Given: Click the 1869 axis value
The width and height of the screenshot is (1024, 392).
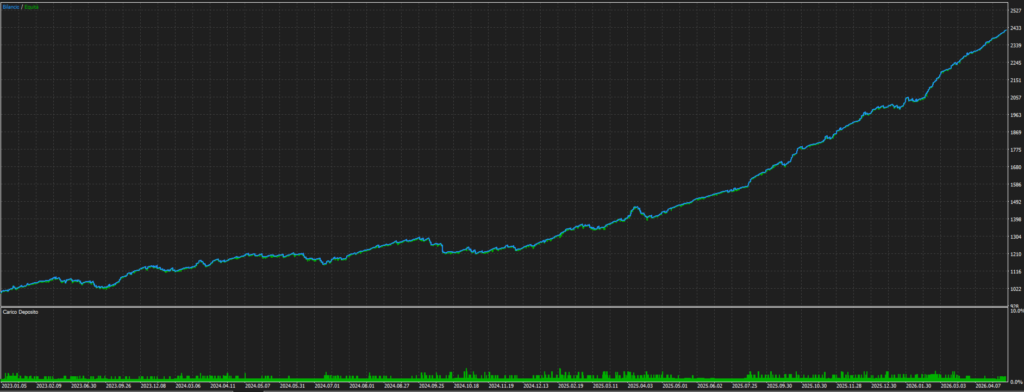Looking at the screenshot, I should tap(1016, 133).
